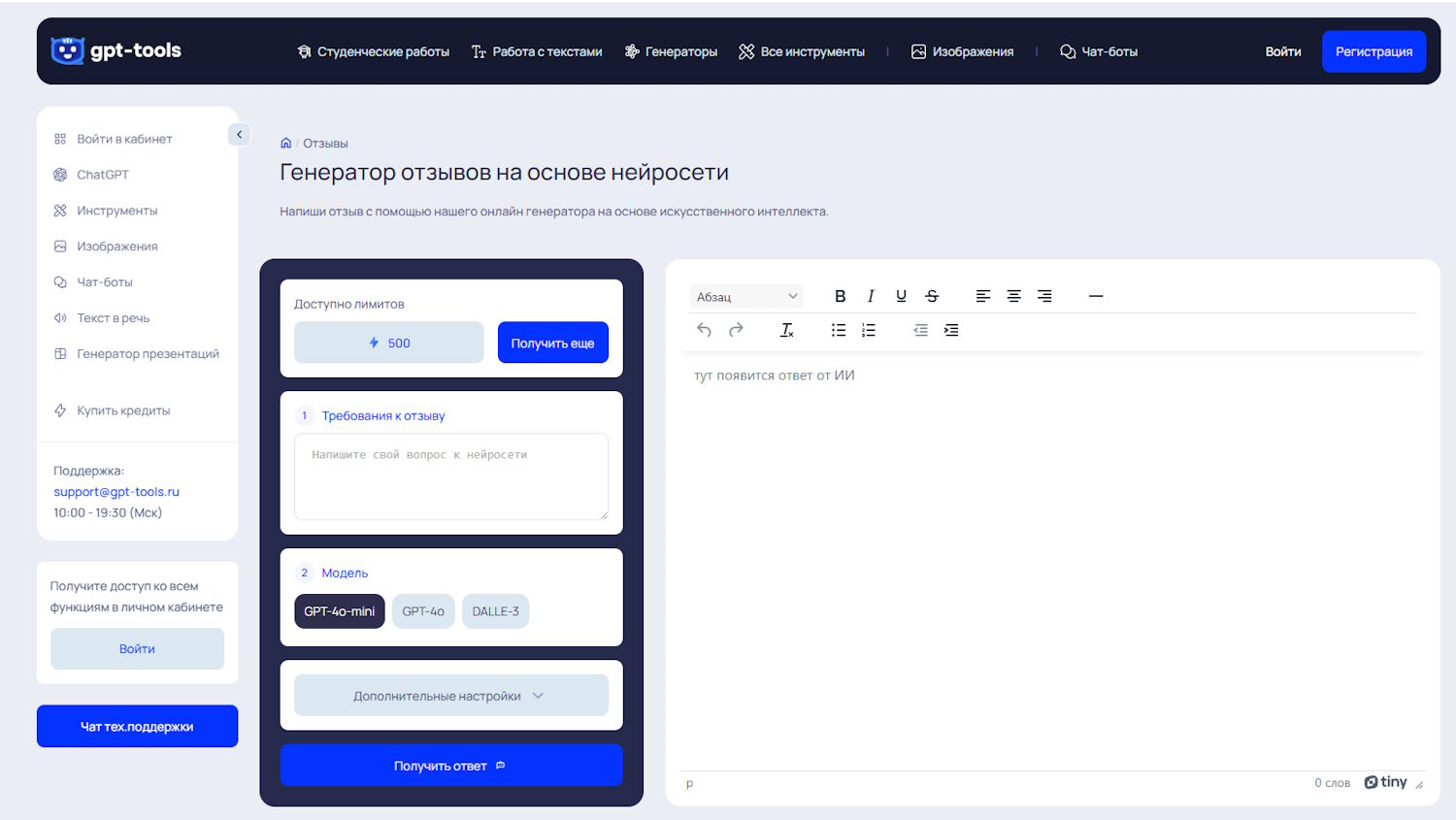
Task: Open the Генераторы navigation menu
Action: pos(672,51)
